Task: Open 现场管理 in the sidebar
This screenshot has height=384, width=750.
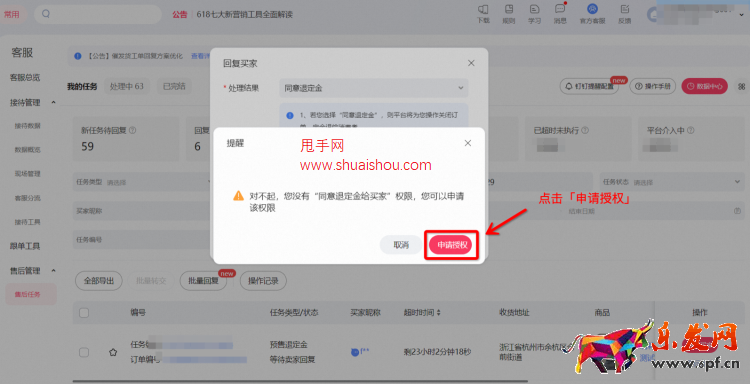Action: (27, 174)
